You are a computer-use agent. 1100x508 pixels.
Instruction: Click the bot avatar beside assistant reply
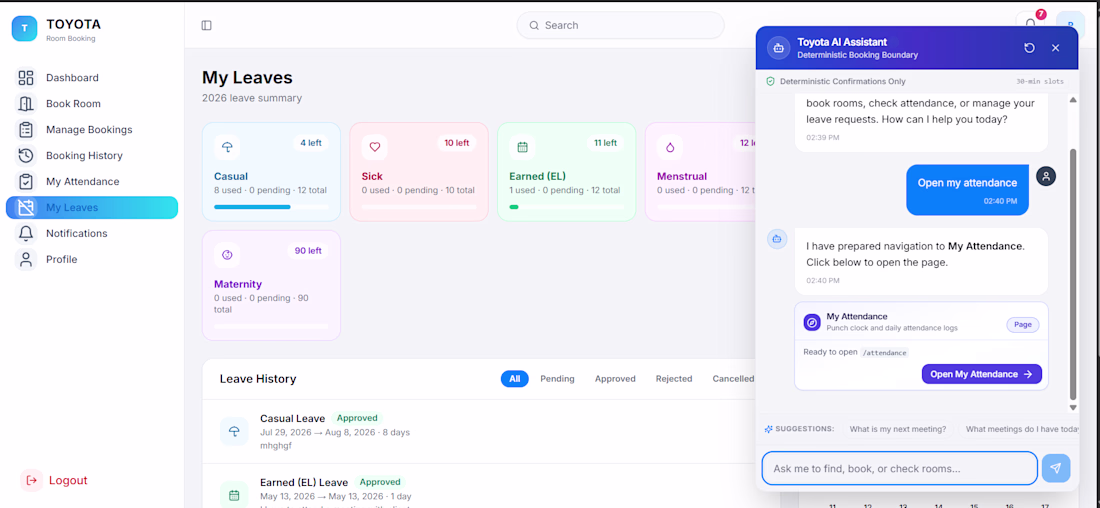pos(777,239)
